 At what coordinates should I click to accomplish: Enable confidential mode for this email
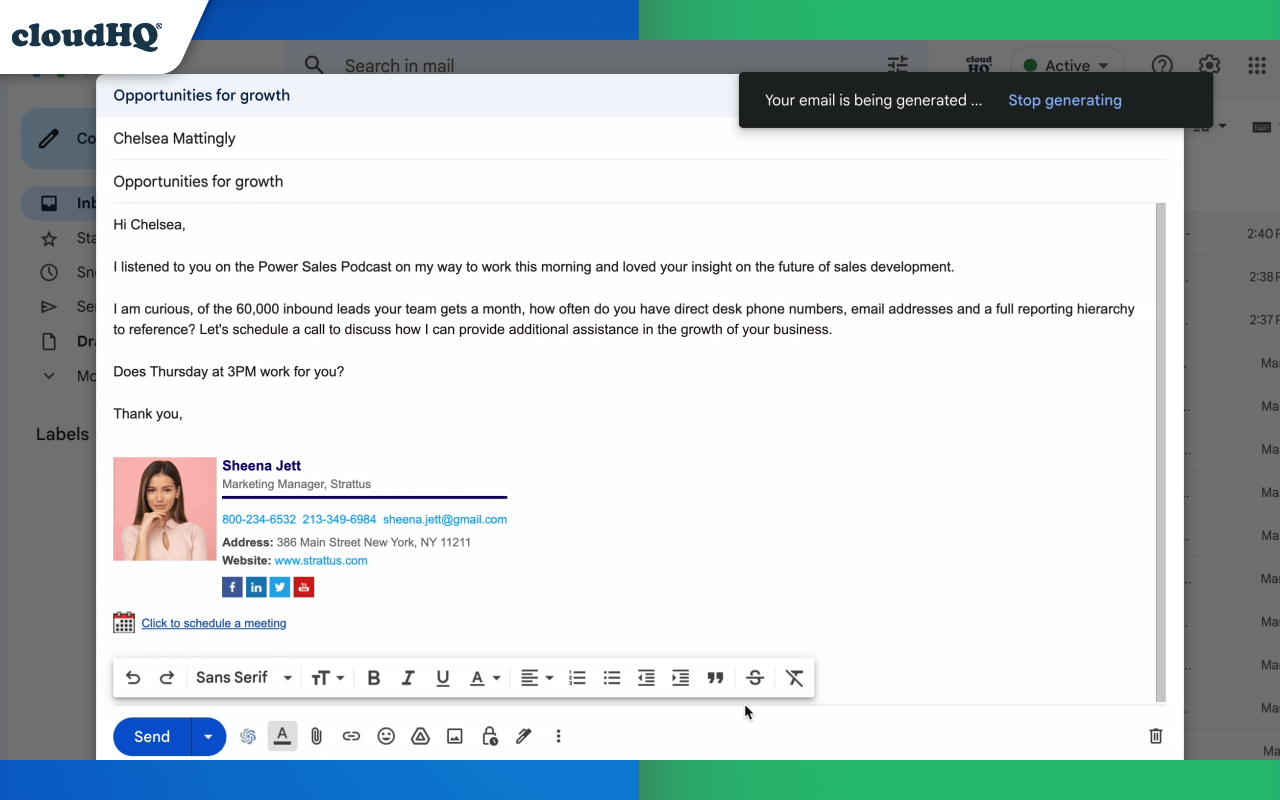[x=489, y=736]
